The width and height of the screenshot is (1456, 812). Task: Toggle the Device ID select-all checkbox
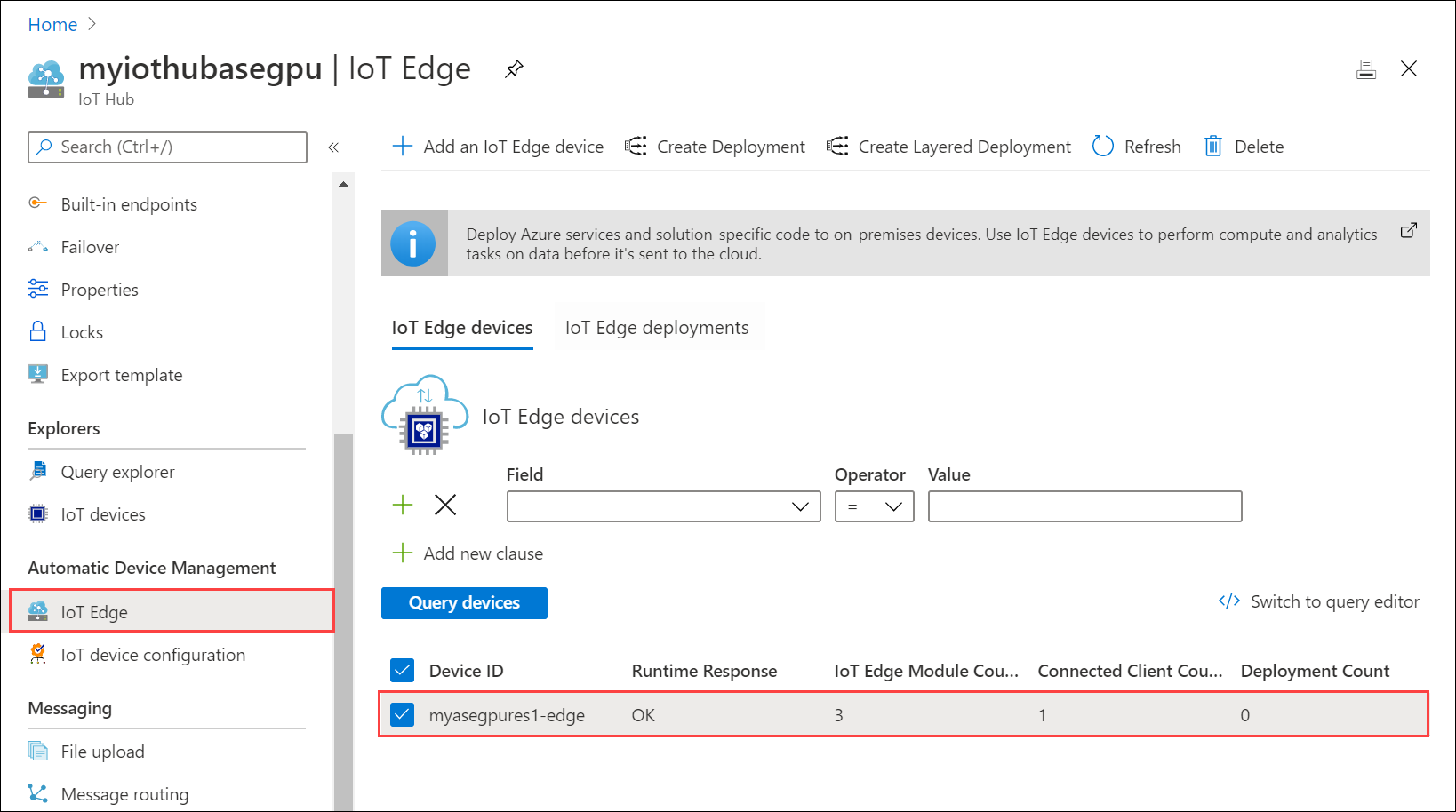pyautogui.click(x=403, y=670)
